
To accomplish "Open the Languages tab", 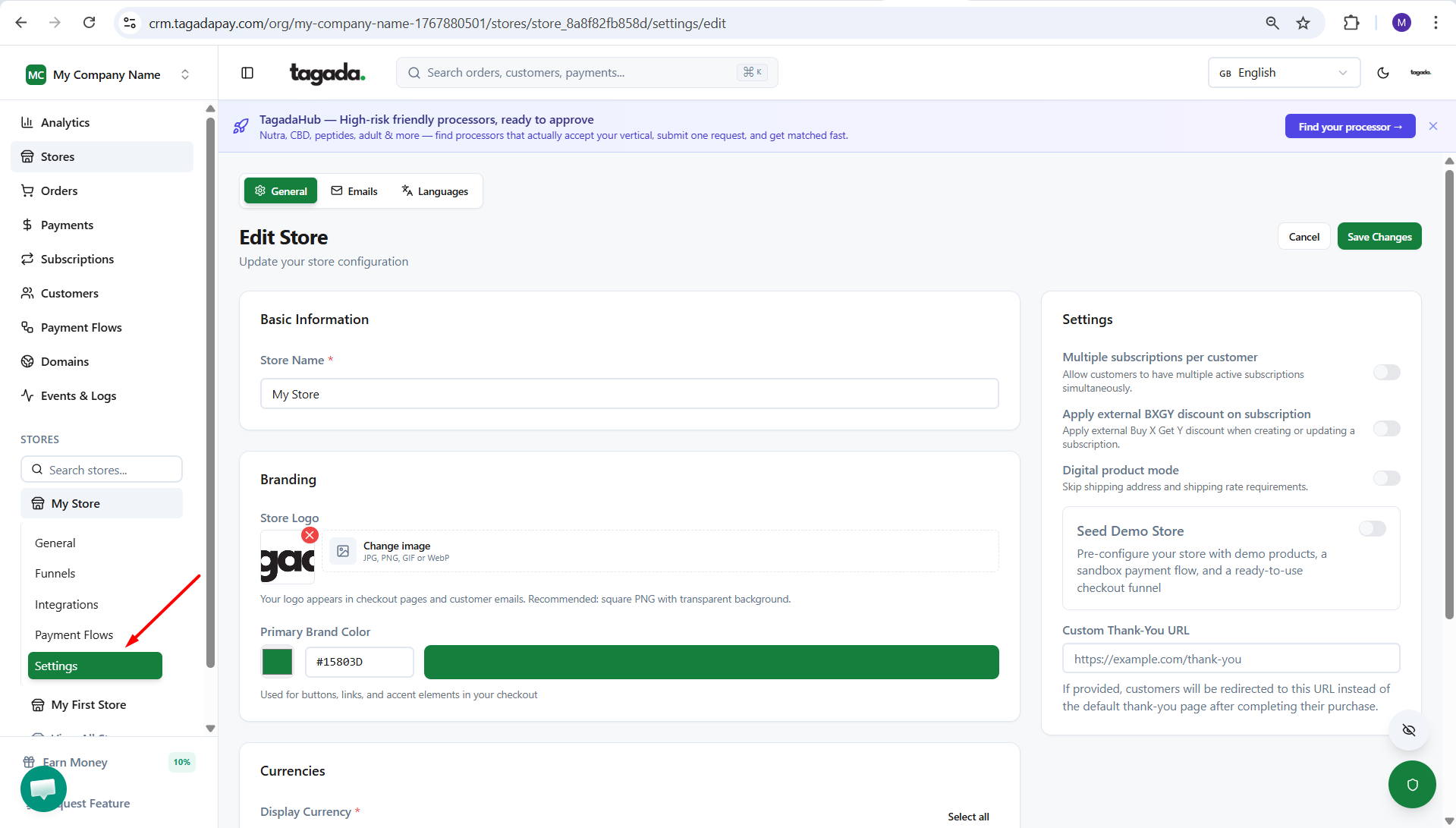I will [435, 191].
